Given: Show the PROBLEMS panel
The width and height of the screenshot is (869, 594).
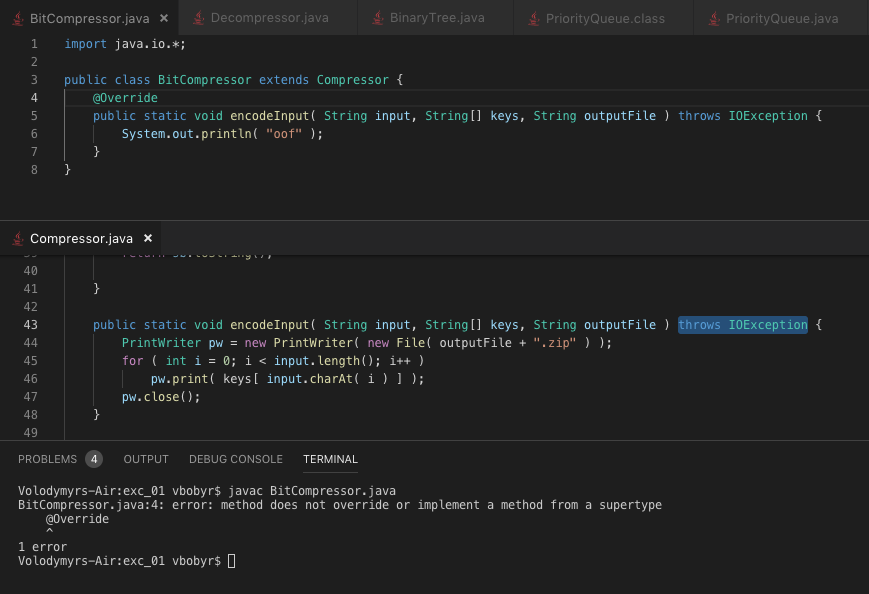Looking at the screenshot, I should 47,459.
